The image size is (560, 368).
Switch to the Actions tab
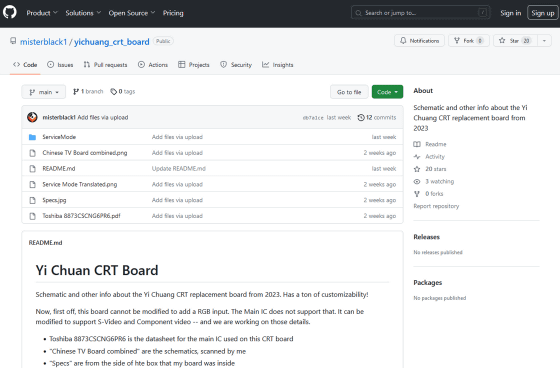pyautogui.click(x=153, y=65)
